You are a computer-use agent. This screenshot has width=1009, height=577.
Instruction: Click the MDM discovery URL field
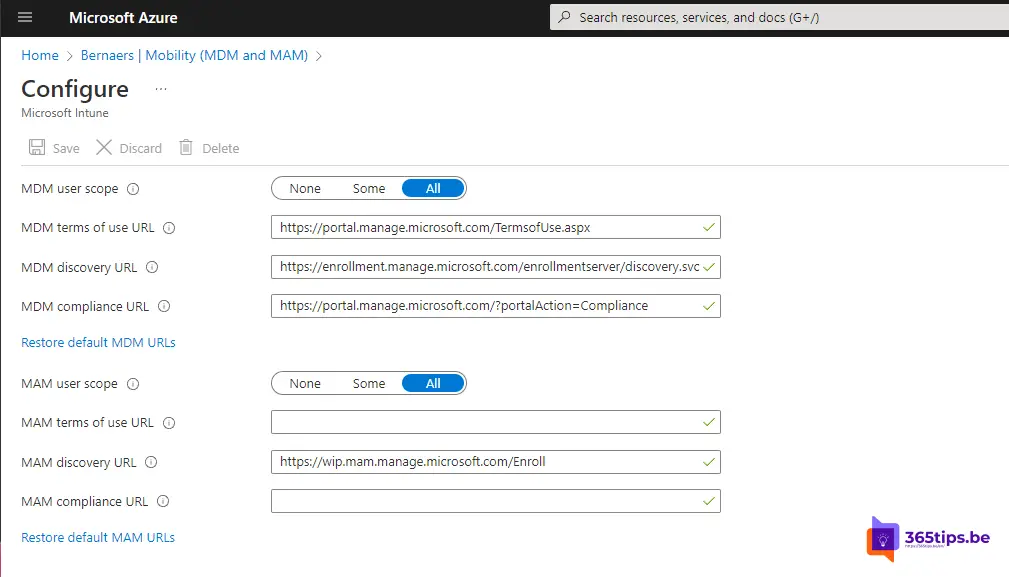tap(495, 267)
